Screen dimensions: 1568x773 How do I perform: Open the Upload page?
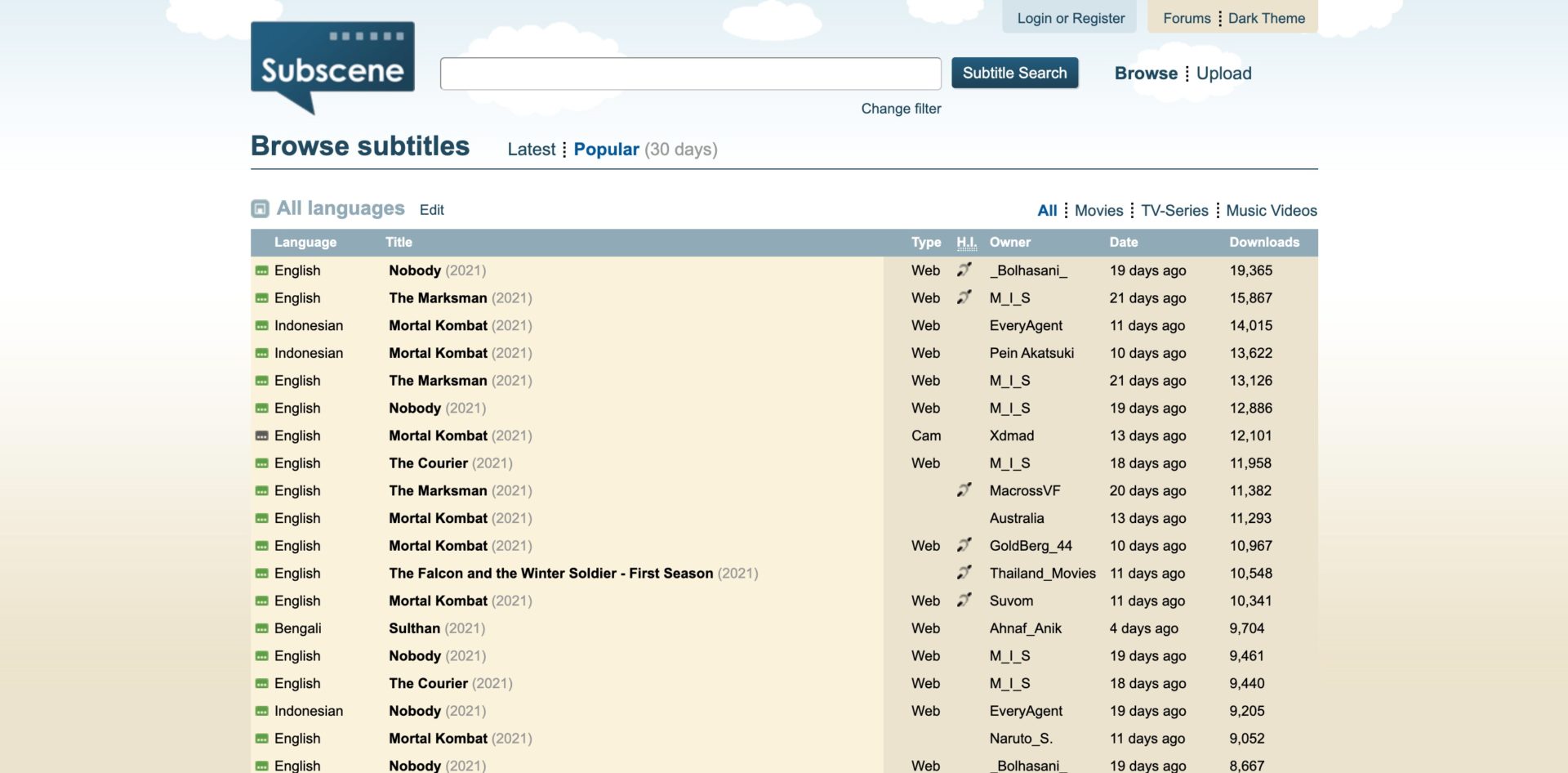click(1223, 73)
